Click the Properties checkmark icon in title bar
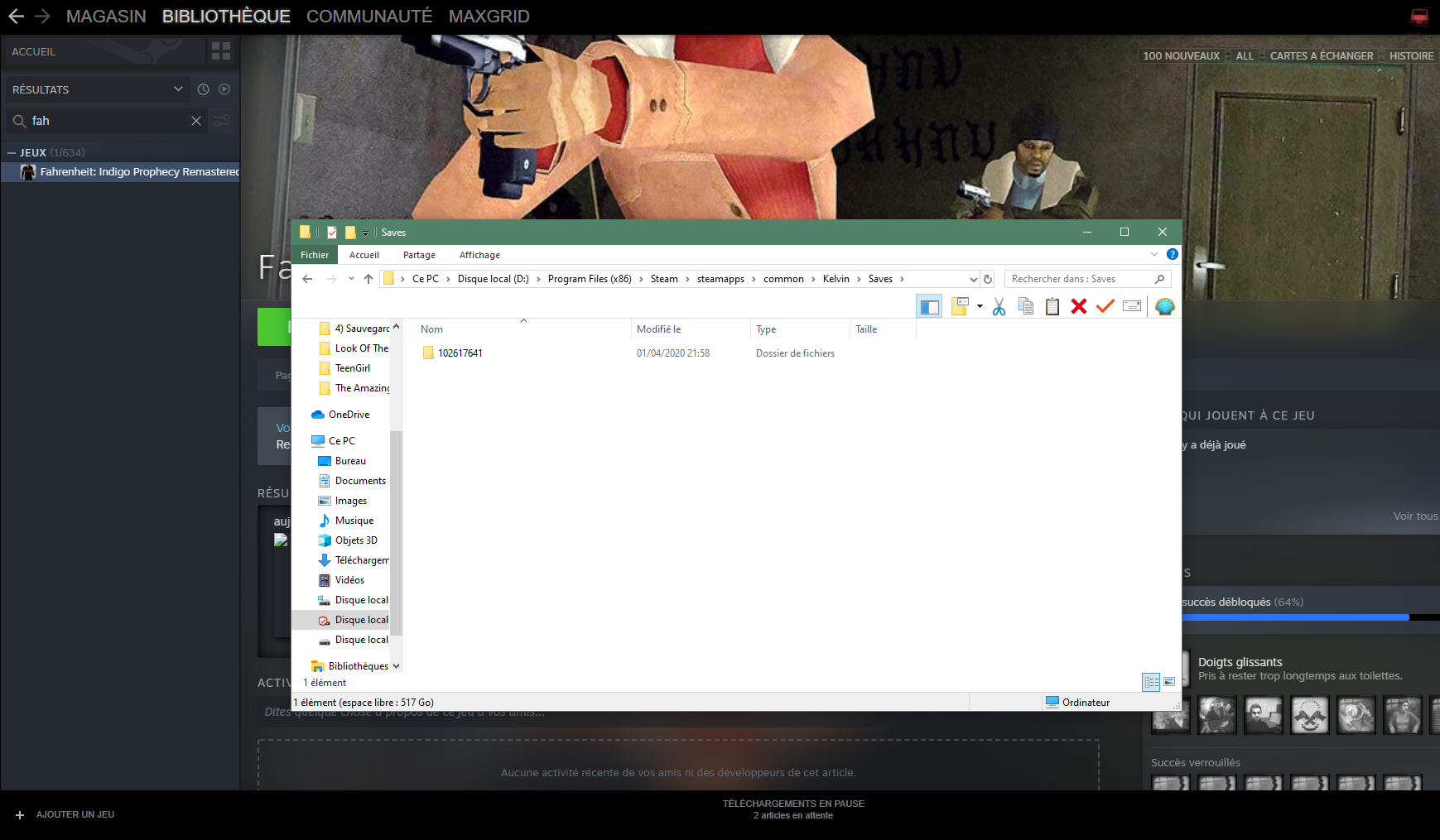Viewport: 1440px width, 840px height. coord(331,233)
